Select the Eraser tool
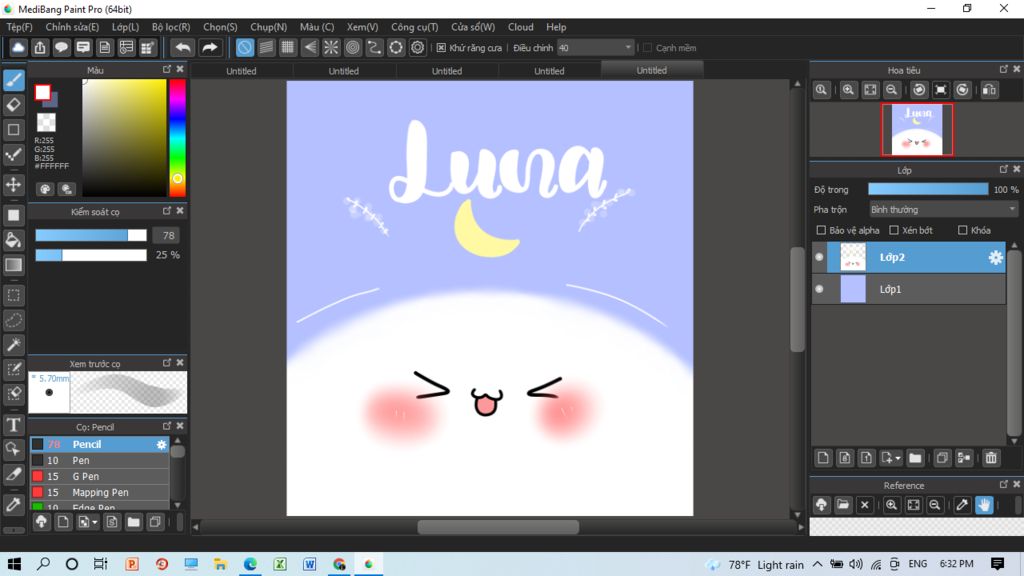Viewport: 1024px width, 576px height. click(14, 104)
